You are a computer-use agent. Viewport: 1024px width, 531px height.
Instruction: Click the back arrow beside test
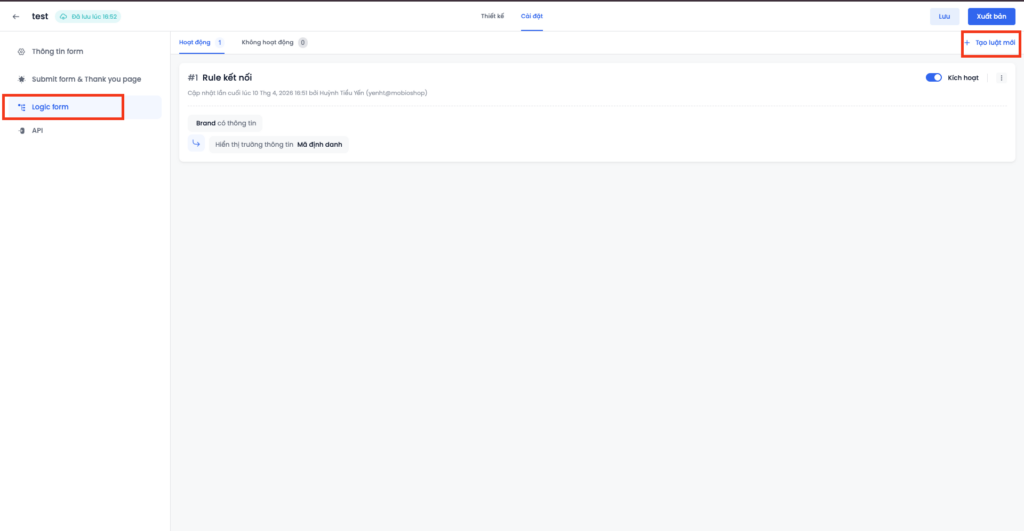(x=15, y=16)
